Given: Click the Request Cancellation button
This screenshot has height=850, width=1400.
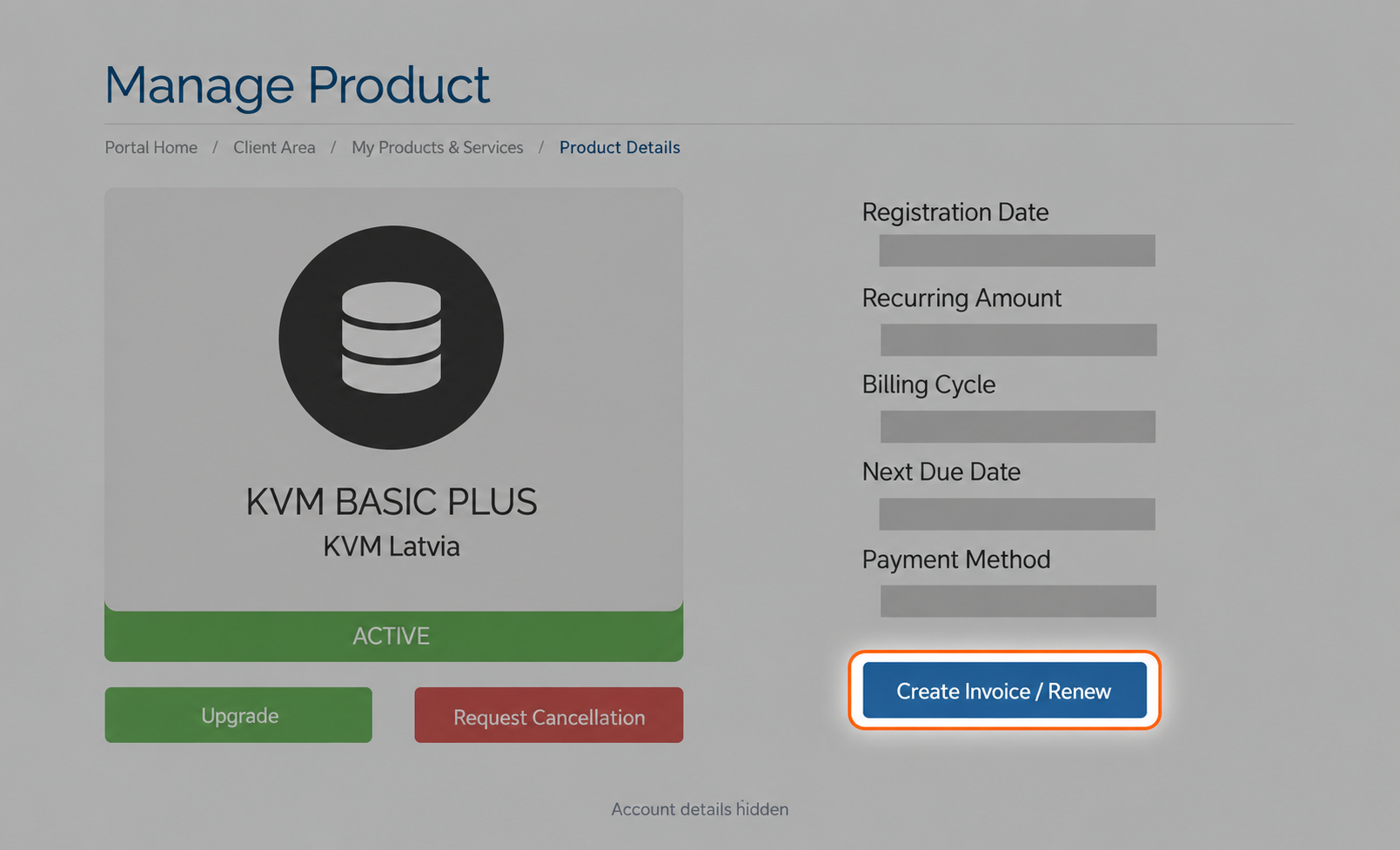Looking at the screenshot, I should 549,715.
